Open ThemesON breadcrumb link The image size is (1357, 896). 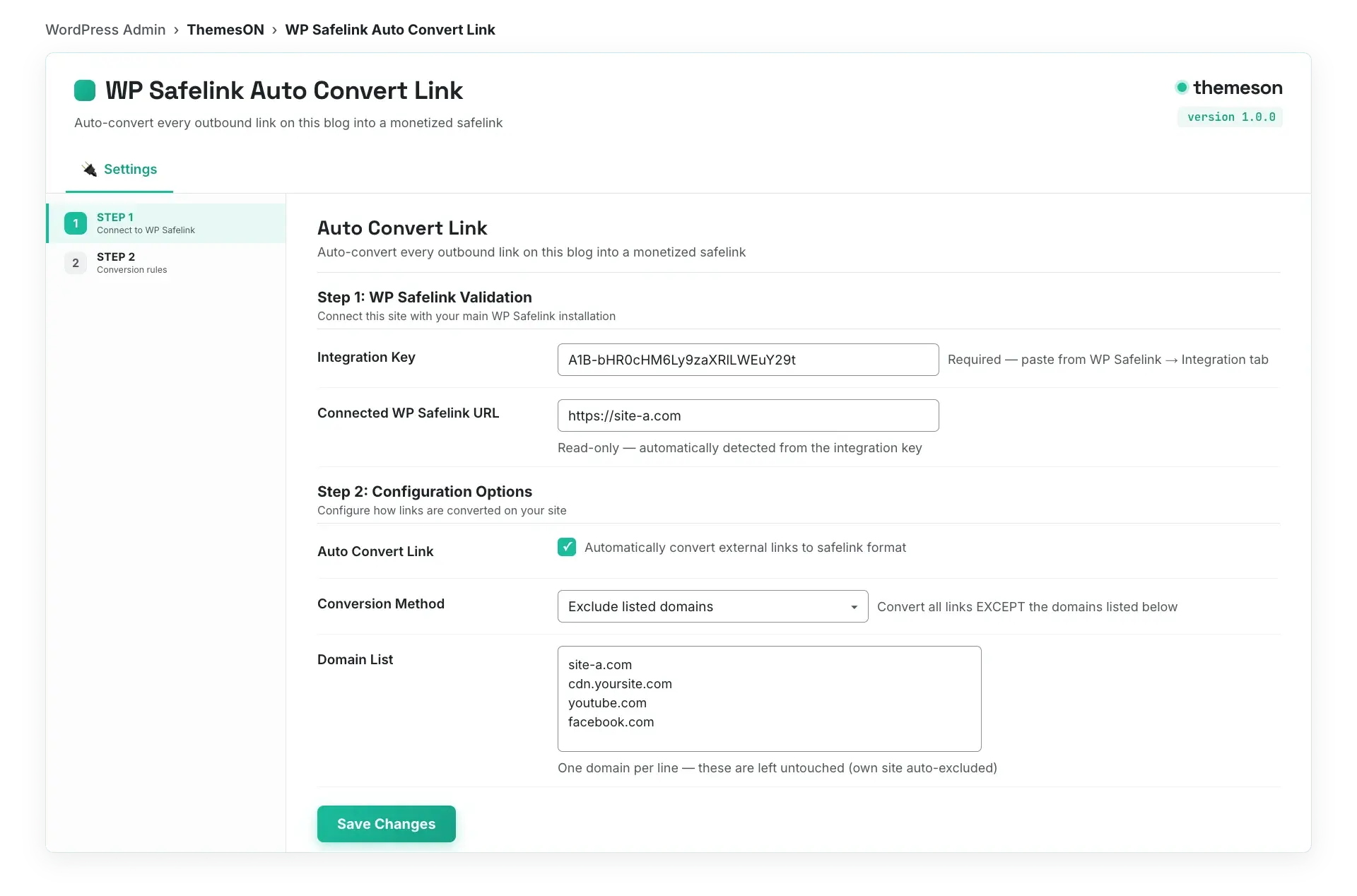pyautogui.click(x=225, y=30)
